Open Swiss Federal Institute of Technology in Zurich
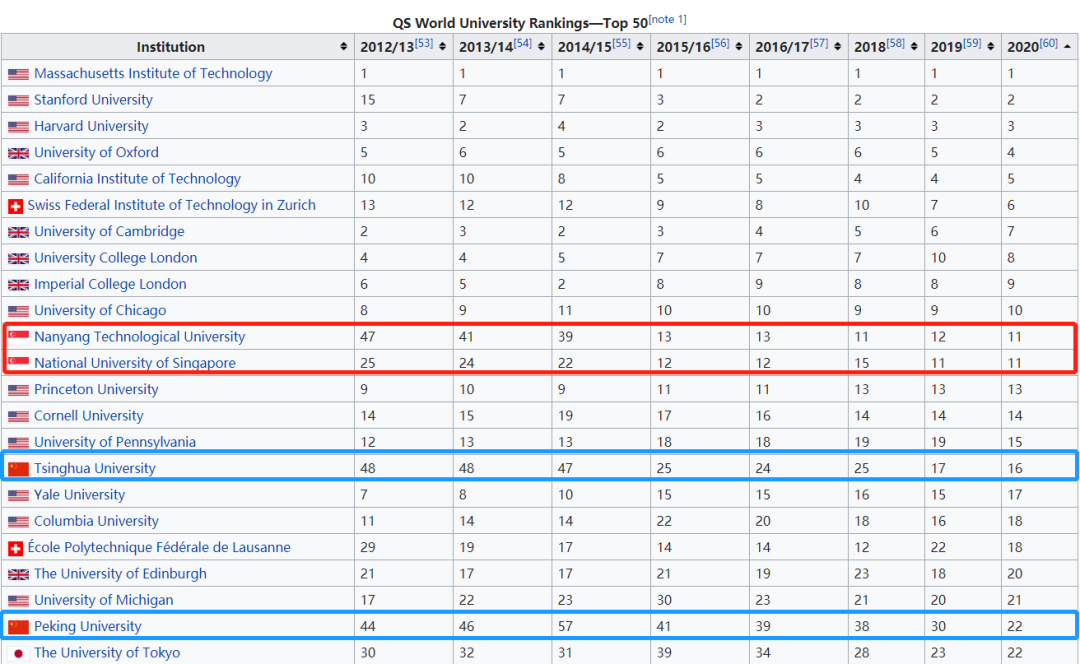Image resolution: width=1080 pixels, height=664 pixels. point(172,205)
